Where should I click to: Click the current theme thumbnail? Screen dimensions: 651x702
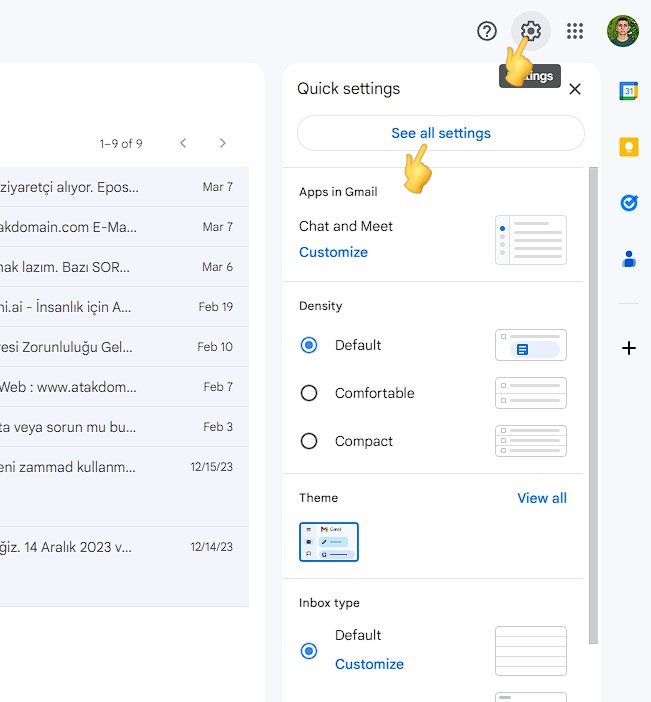coord(329,542)
